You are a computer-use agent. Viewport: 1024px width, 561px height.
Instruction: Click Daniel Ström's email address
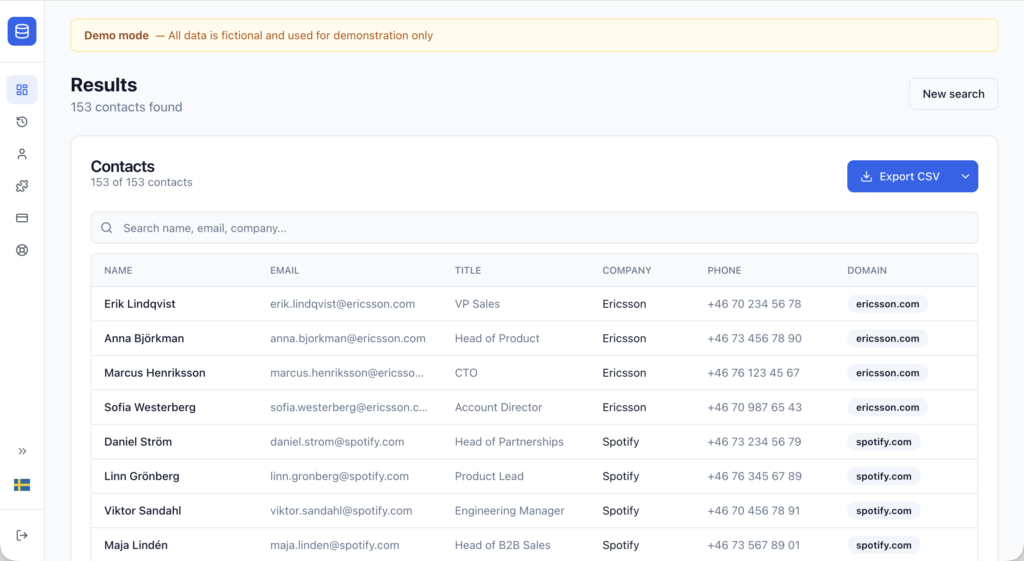coord(337,442)
